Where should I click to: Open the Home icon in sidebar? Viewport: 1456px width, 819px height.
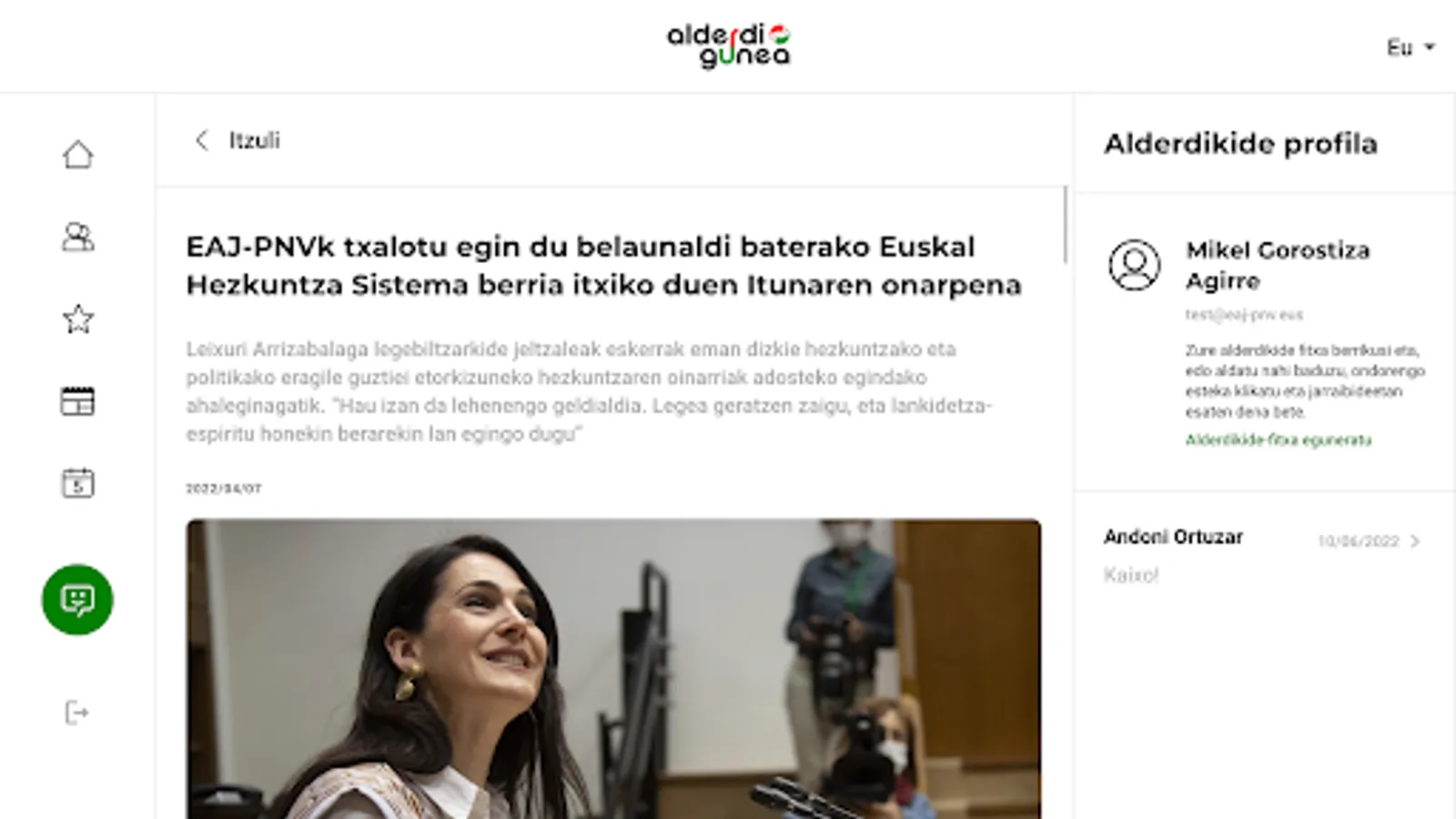tap(77, 155)
